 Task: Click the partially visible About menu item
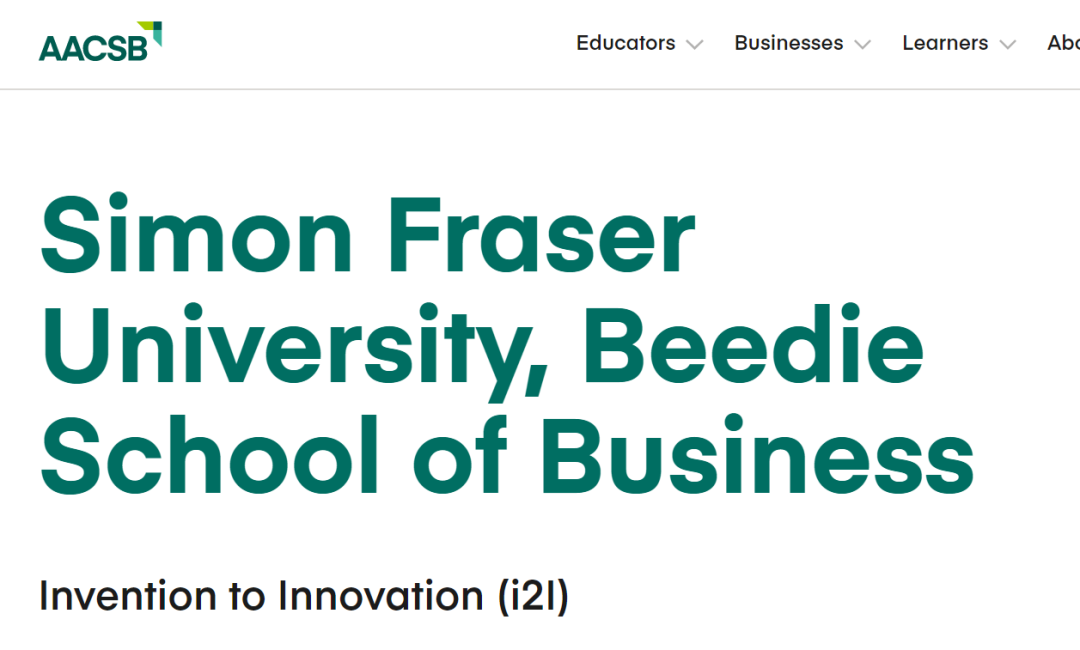(1063, 43)
